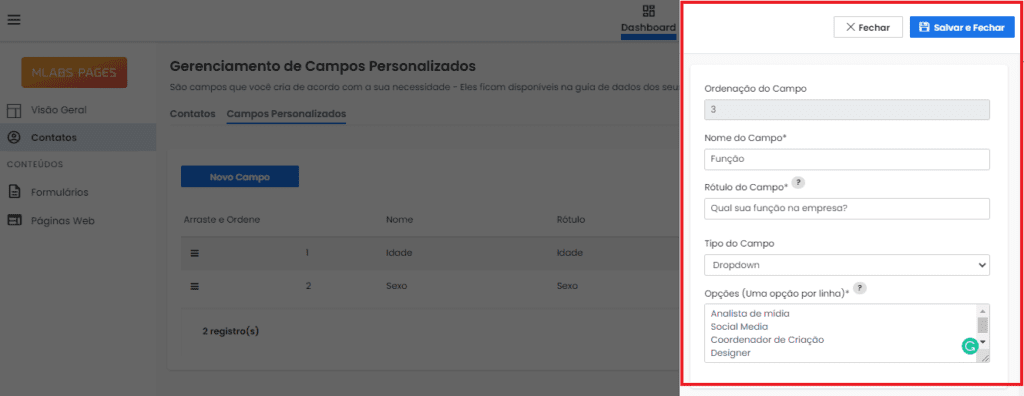Click the MLABS PAGES logo
The height and width of the screenshot is (396, 1024).
pos(74,73)
